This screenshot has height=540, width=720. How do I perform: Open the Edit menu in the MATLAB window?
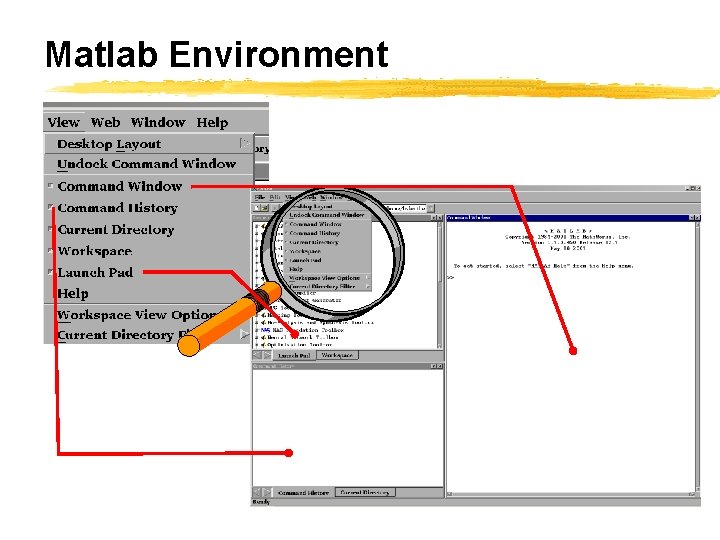[275, 197]
